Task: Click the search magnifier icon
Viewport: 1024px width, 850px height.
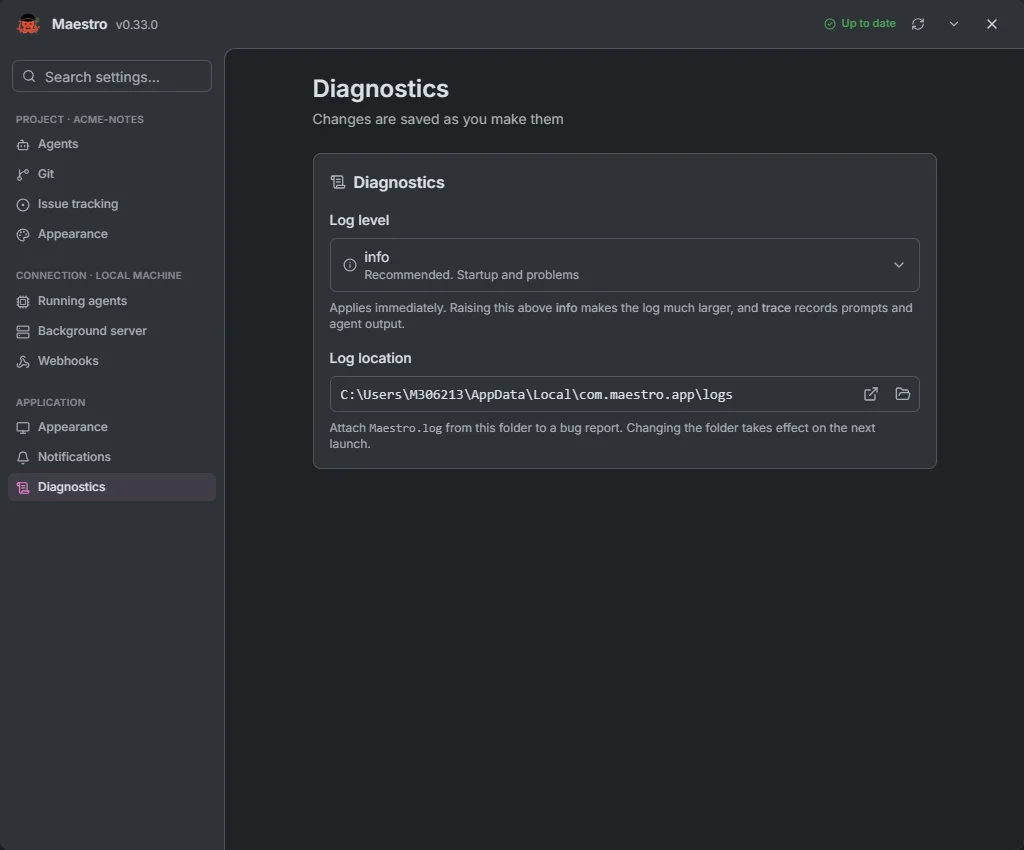Action: pyautogui.click(x=29, y=76)
